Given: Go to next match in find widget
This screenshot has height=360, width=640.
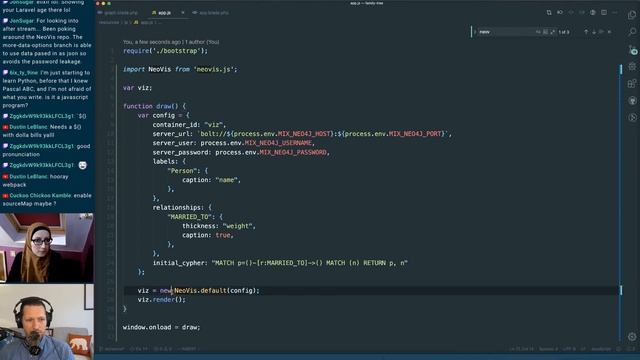Looking at the screenshot, I should click(594, 32).
